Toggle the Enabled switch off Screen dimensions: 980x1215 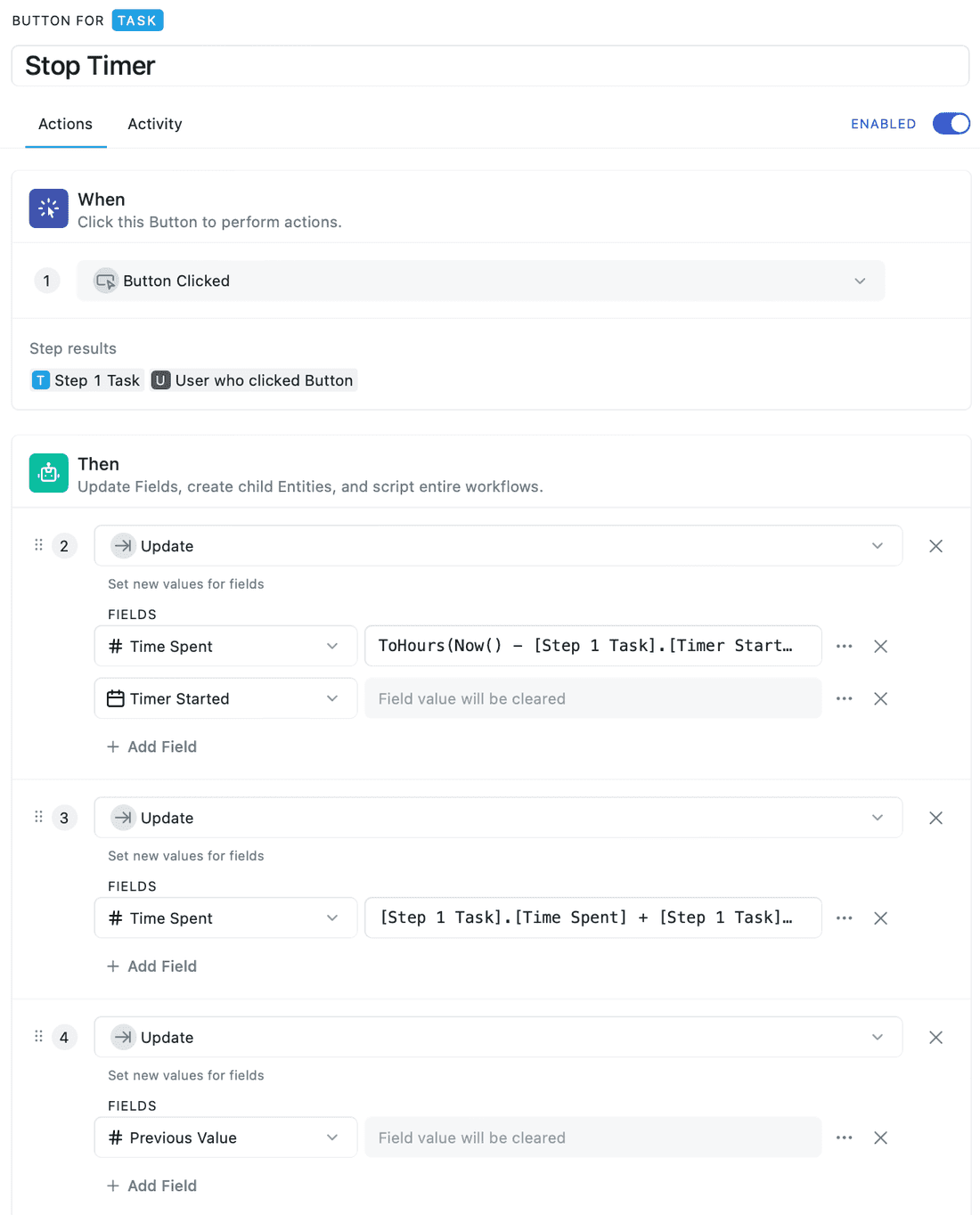coord(951,124)
